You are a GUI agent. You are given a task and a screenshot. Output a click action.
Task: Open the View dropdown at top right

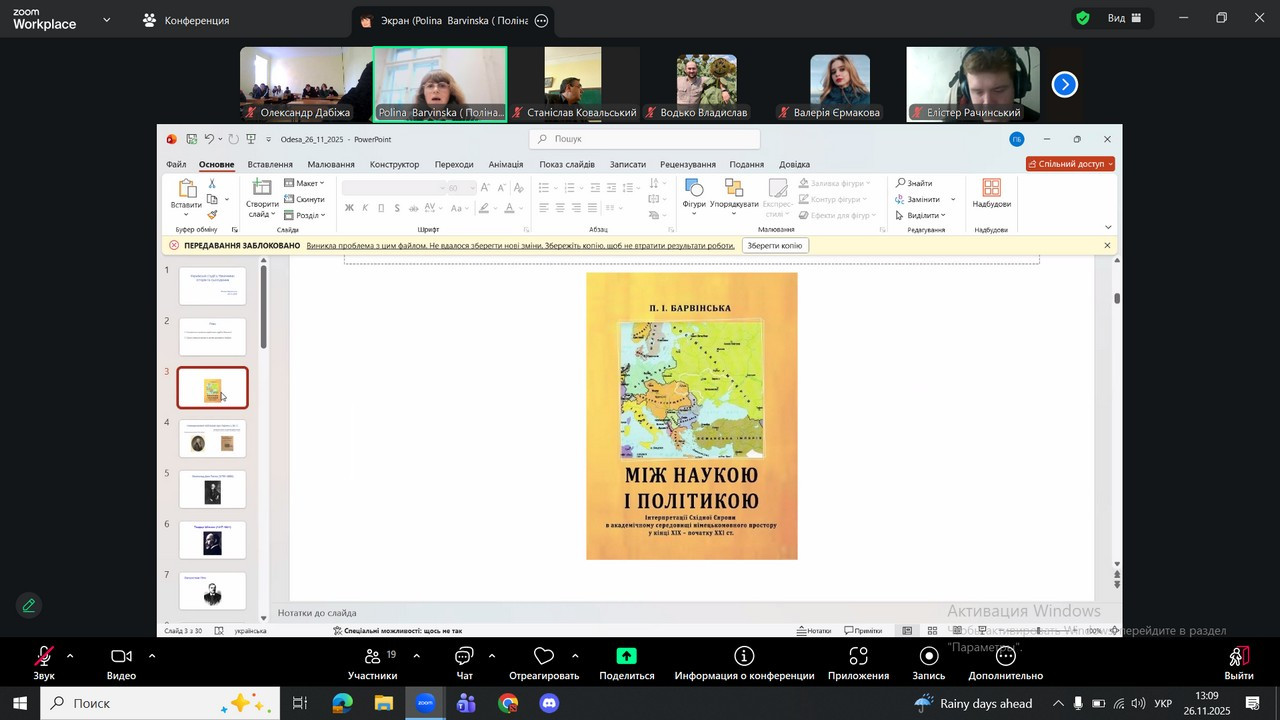pos(1124,18)
